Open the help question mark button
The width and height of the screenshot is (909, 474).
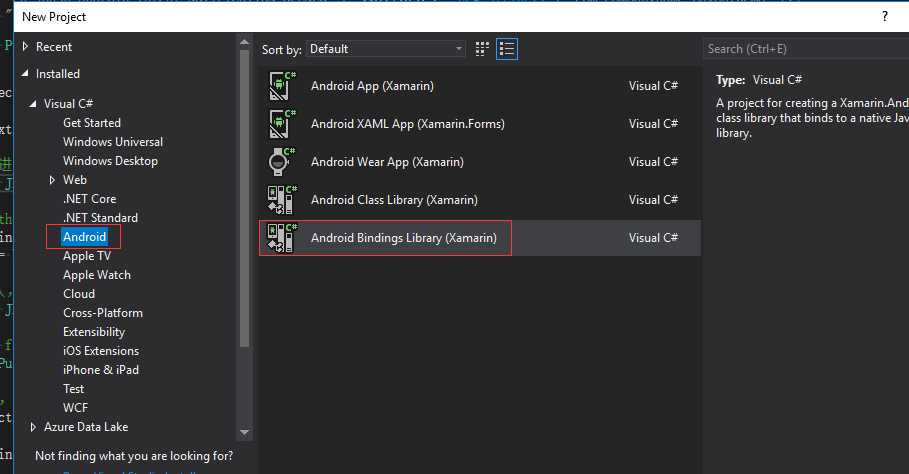[885, 16]
